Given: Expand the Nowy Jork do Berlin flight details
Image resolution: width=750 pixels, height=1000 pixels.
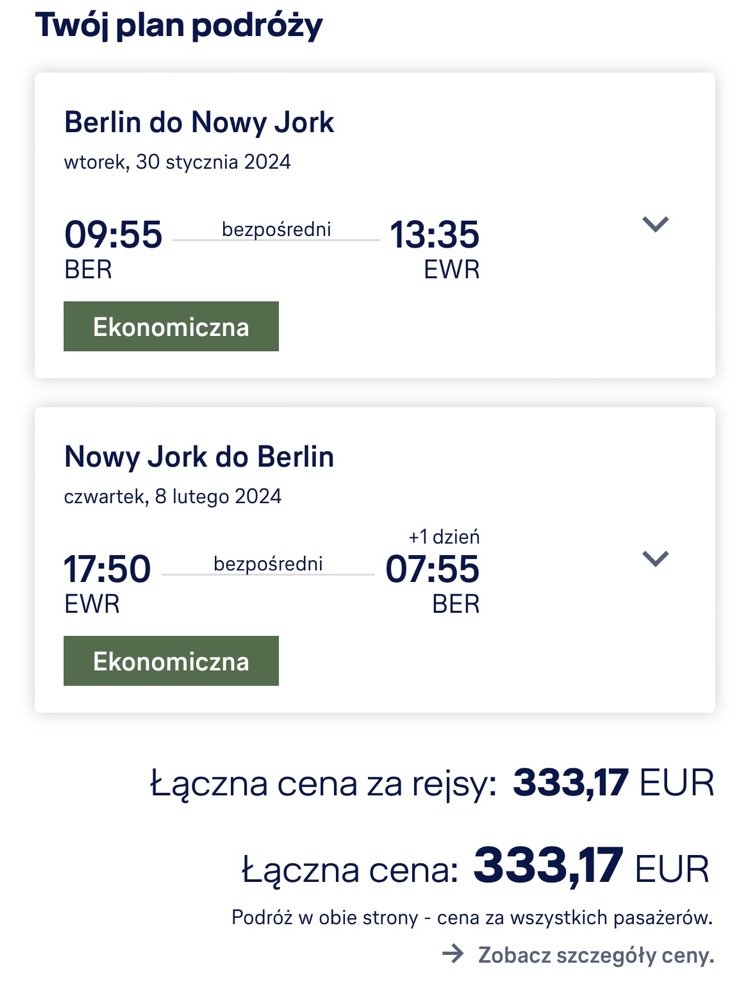Looking at the screenshot, I should pos(655,558).
